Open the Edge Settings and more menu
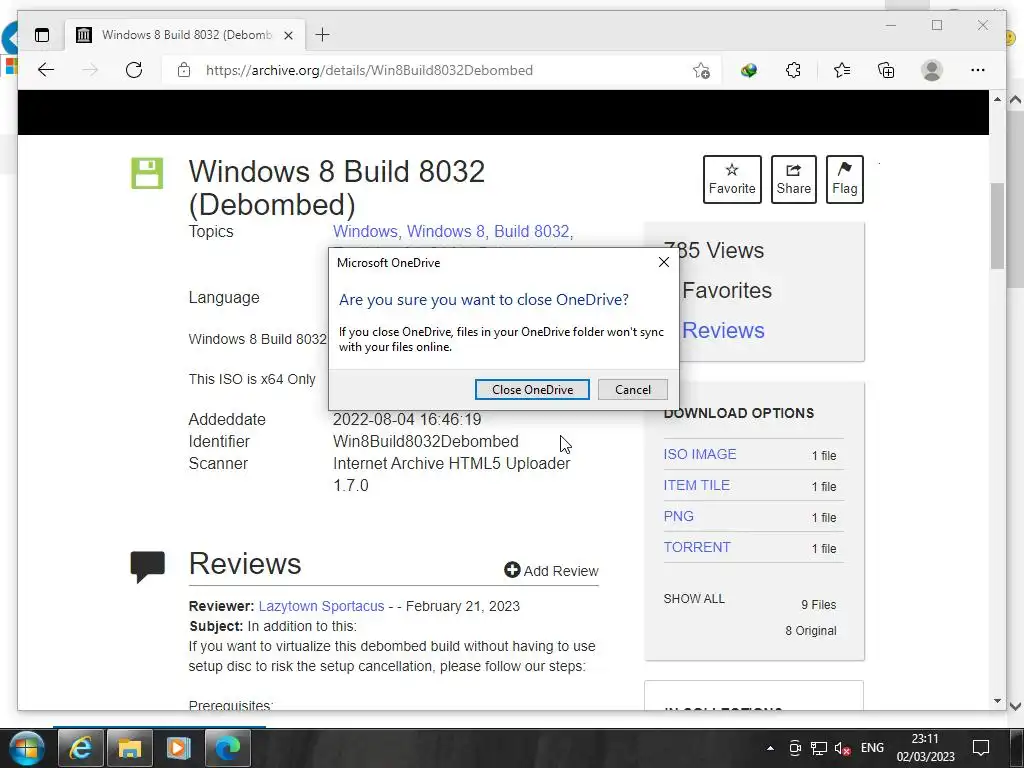Image resolution: width=1024 pixels, height=768 pixels. click(x=978, y=70)
